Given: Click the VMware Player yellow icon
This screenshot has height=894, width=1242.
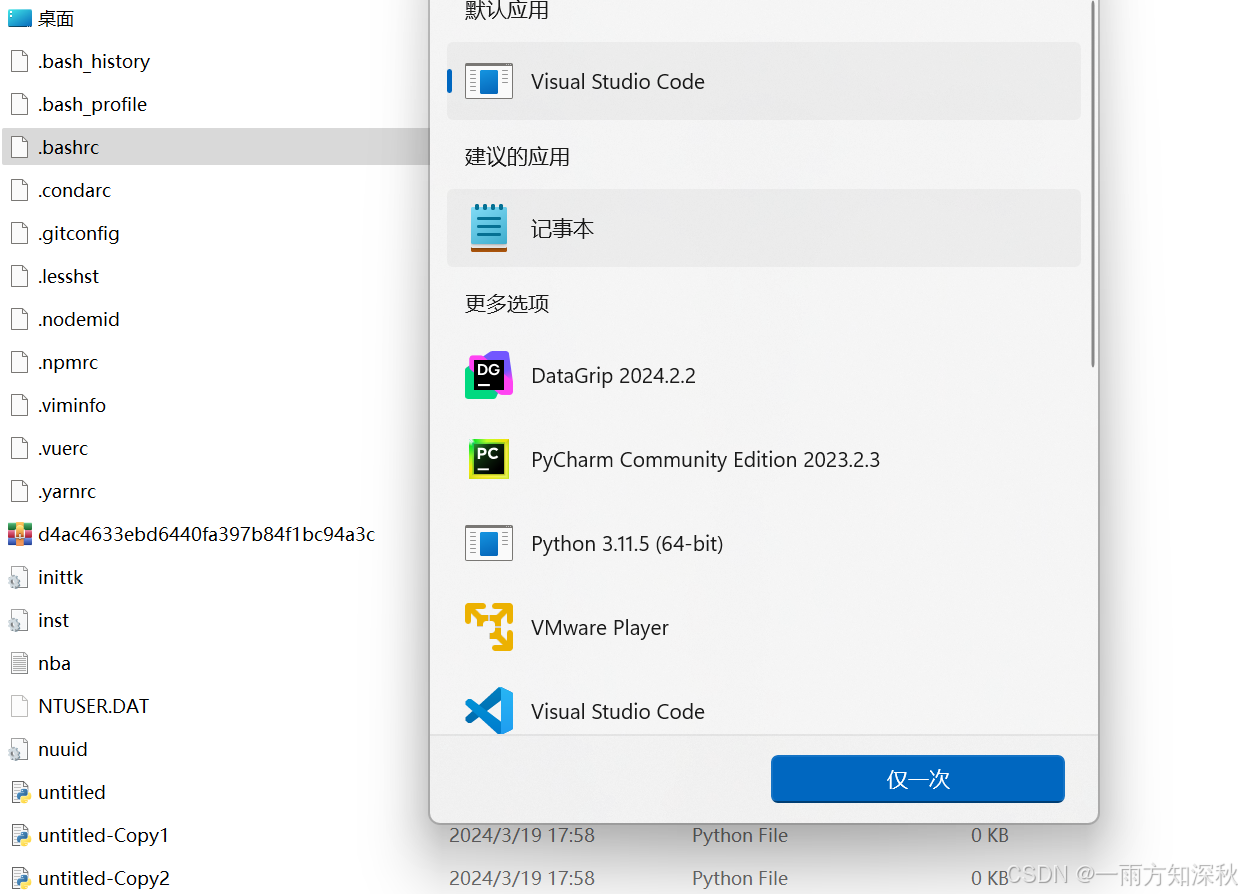Looking at the screenshot, I should tap(489, 627).
